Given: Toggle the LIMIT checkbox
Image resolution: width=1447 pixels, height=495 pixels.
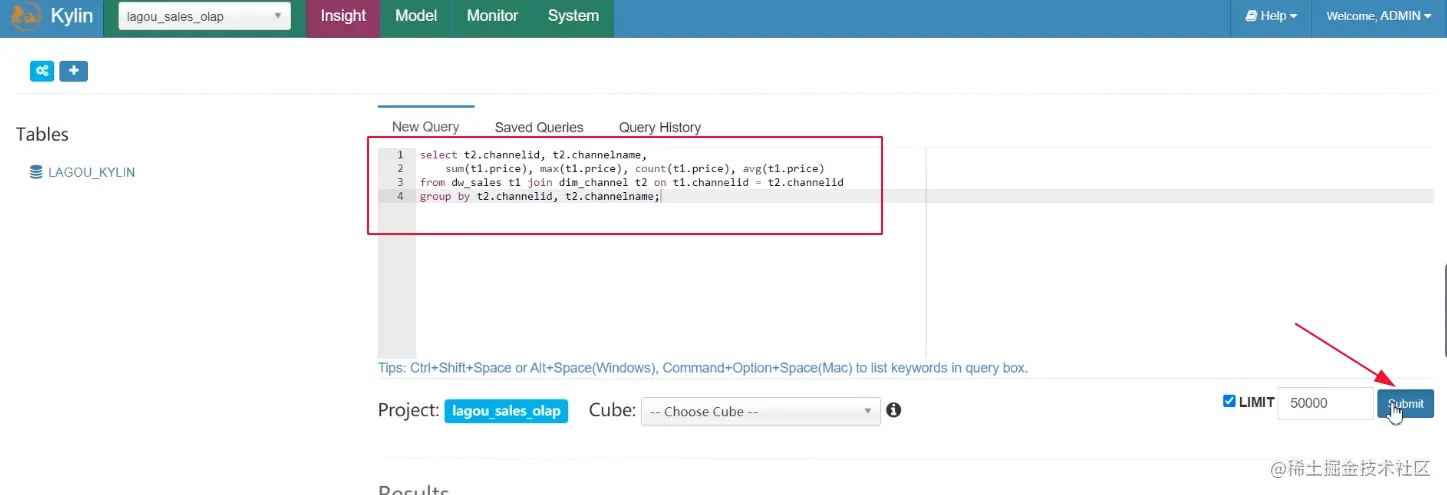Looking at the screenshot, I should point(1229,402).
